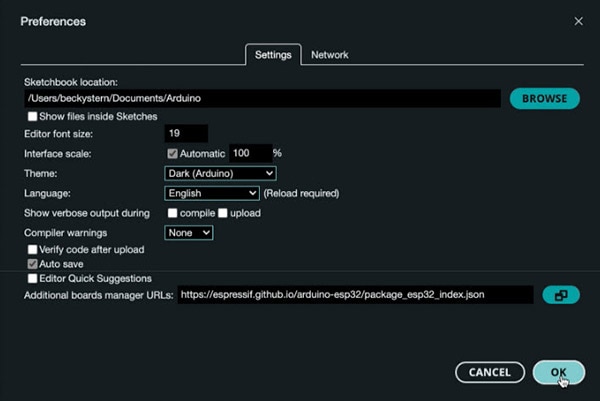Select the Settings tab
The image size is (600, 401).
point(272,55)
